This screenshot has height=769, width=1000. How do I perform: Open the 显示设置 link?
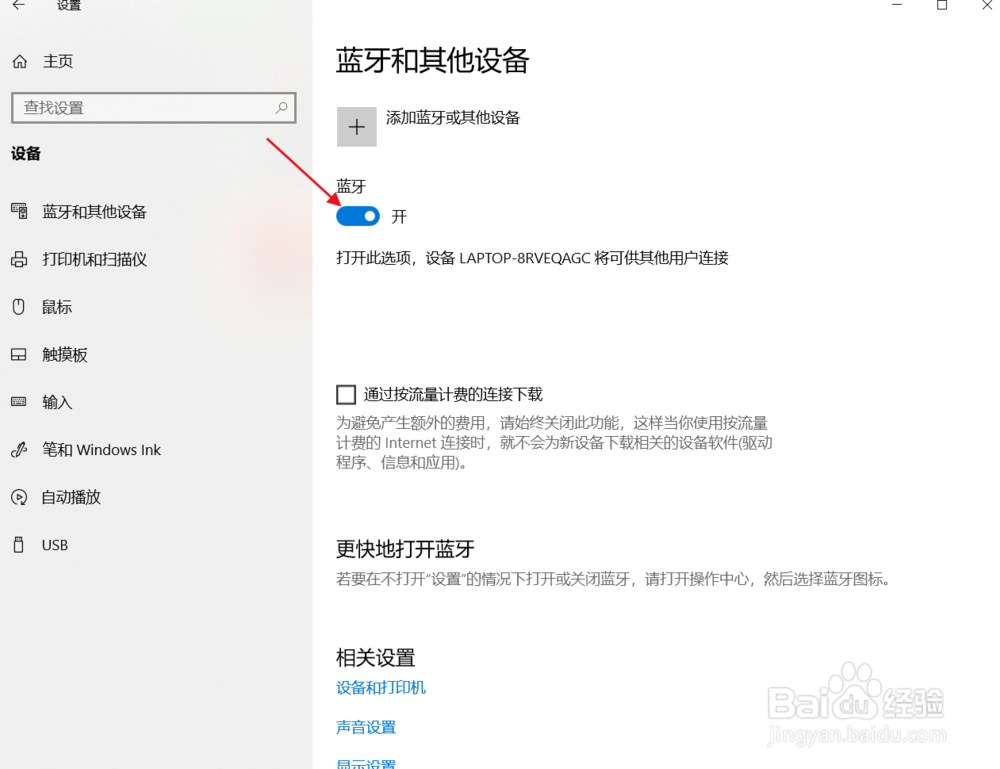pos(366,763)
